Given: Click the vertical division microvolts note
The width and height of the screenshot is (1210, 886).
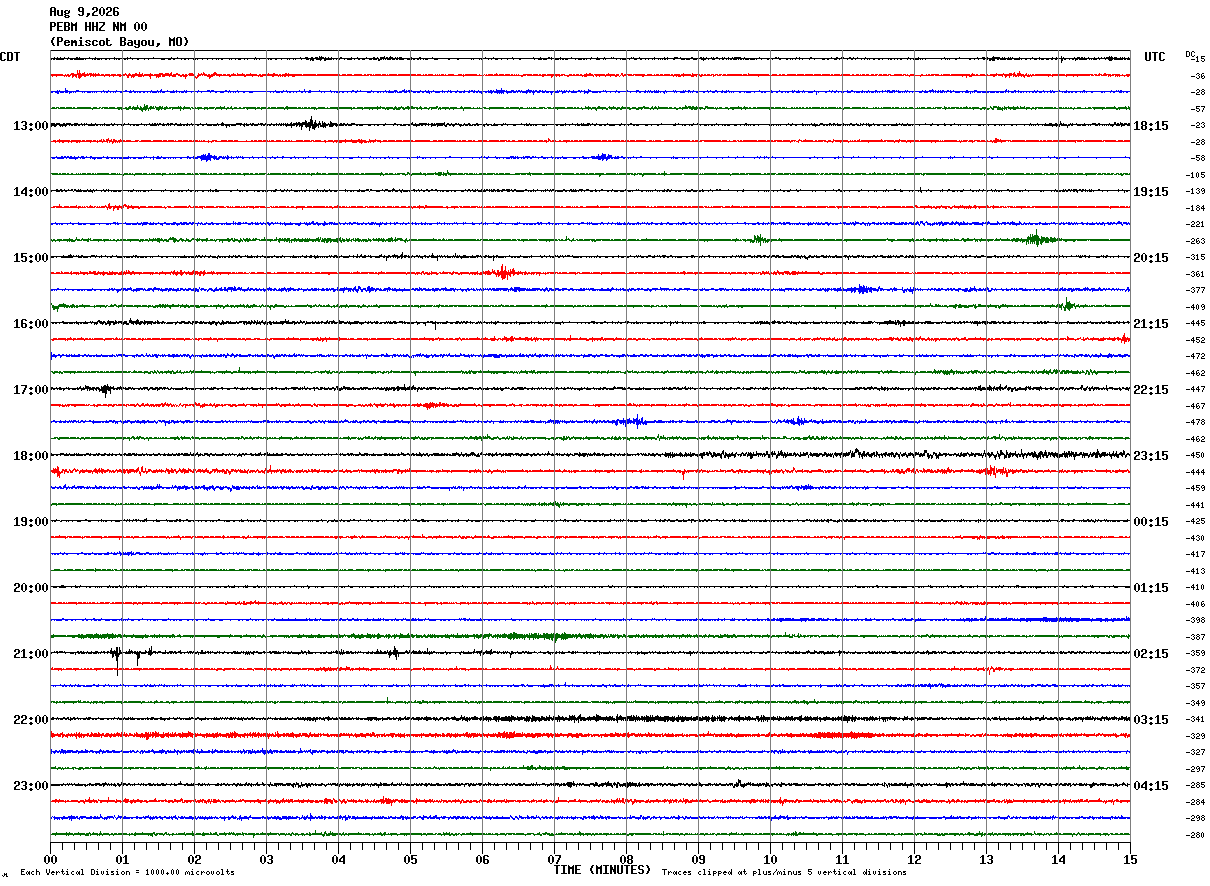Looking at the screenshot, I should [x=127, y=873].
